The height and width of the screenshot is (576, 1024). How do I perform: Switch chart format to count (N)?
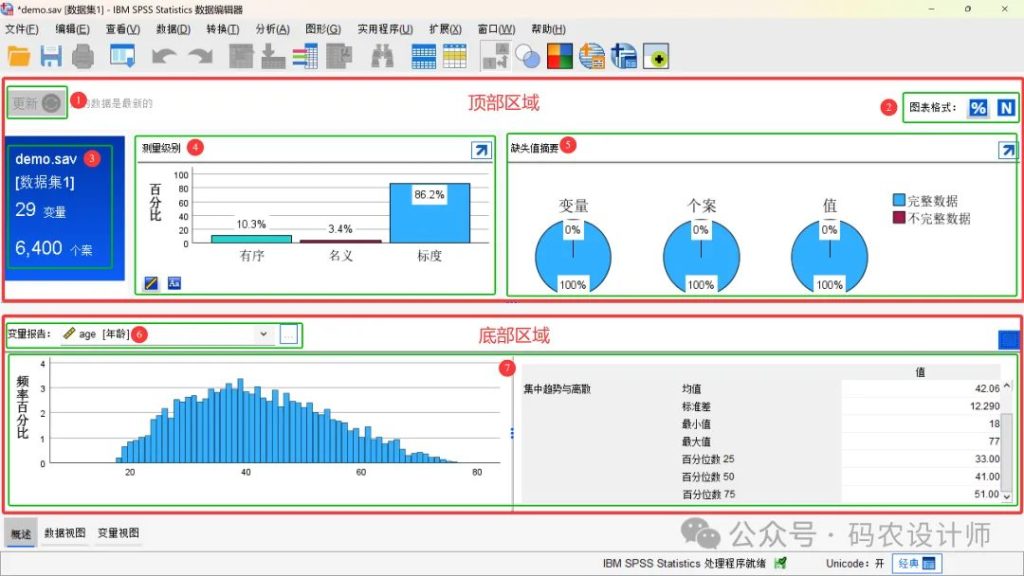(x=1005, y=108)
